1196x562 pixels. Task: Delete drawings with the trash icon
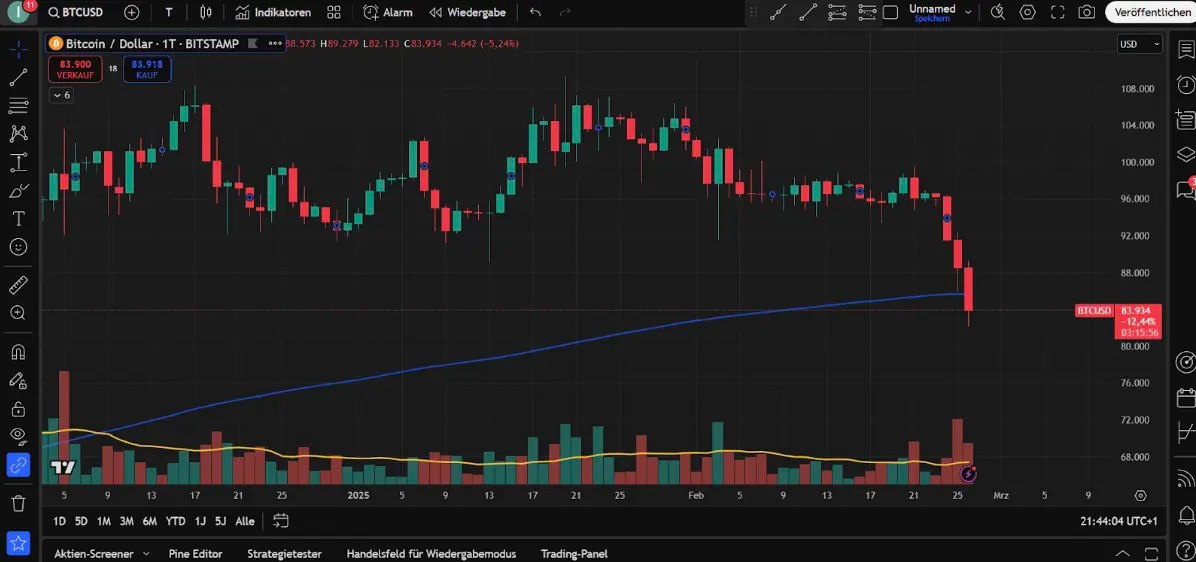18,503
